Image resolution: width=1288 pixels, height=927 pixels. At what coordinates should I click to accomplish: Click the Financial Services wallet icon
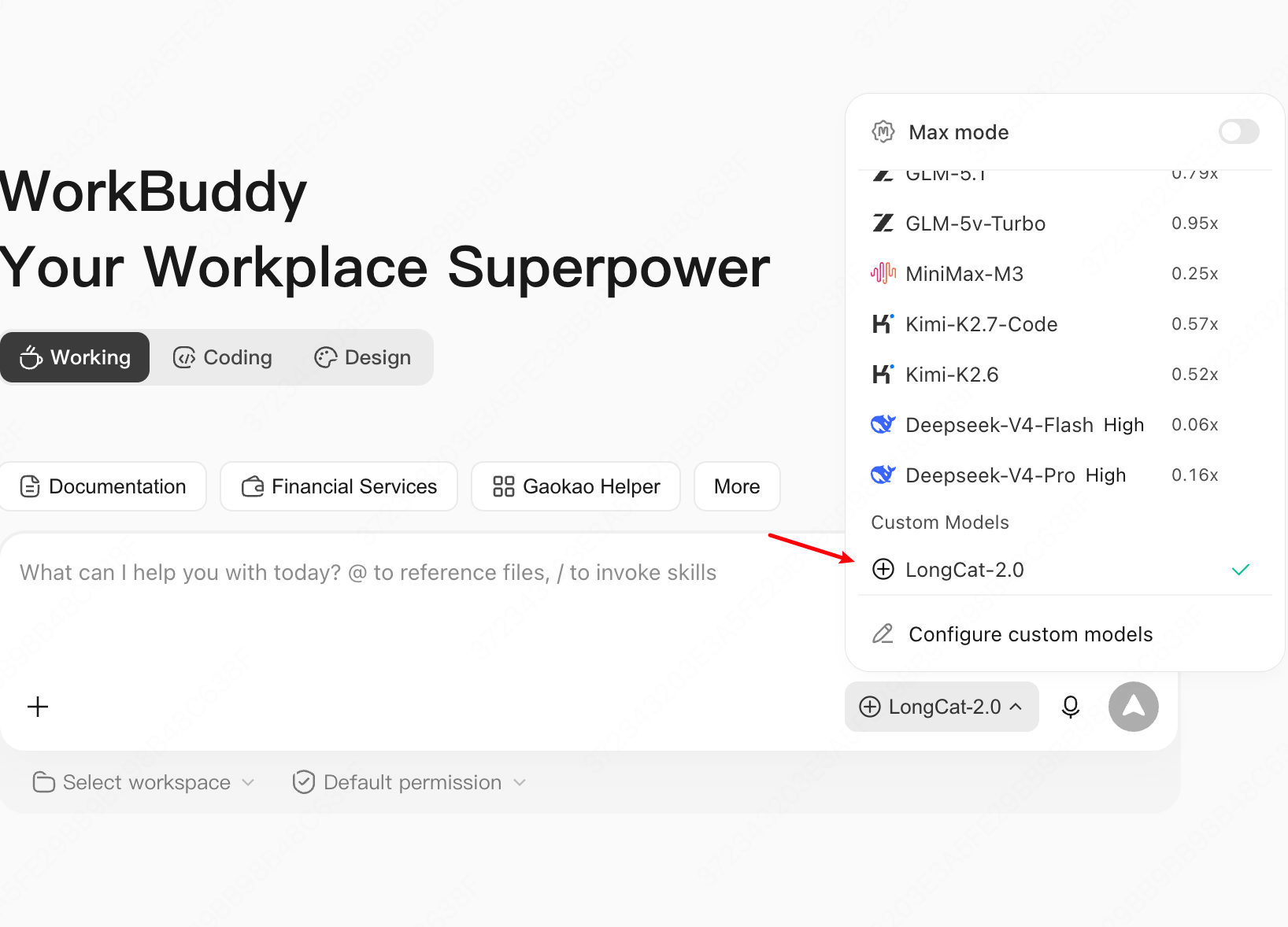tap(253, 486)
